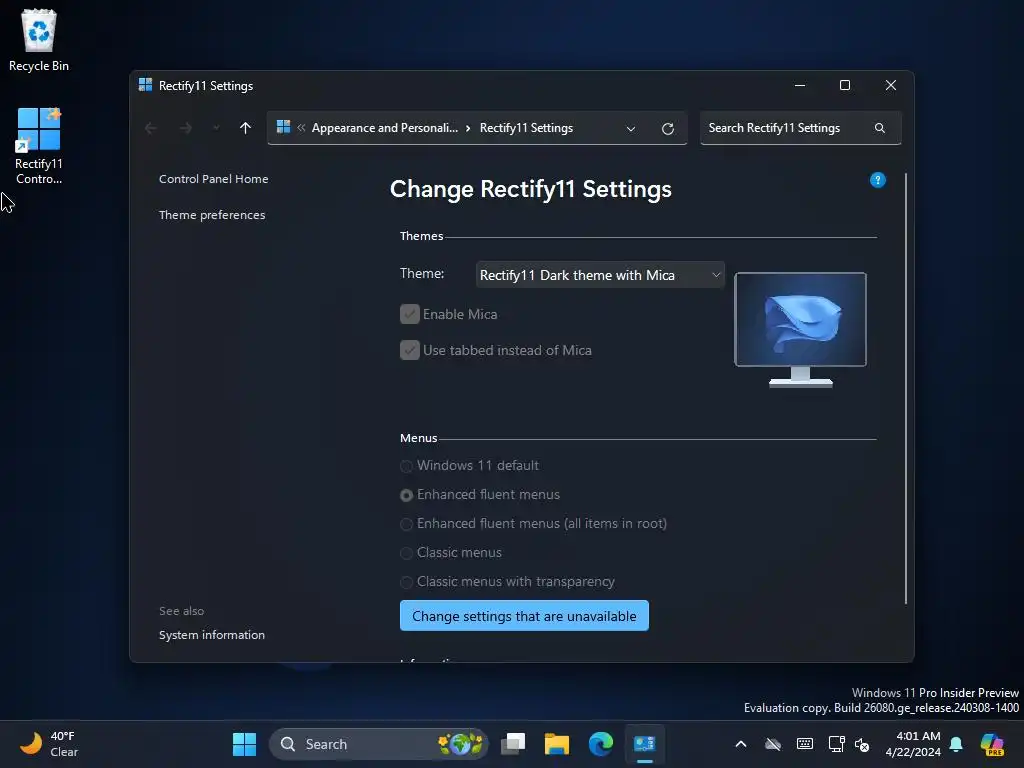Screen dimensions: 1024x768
Task: Click the taskbar Search box
Action: (379, 744)
